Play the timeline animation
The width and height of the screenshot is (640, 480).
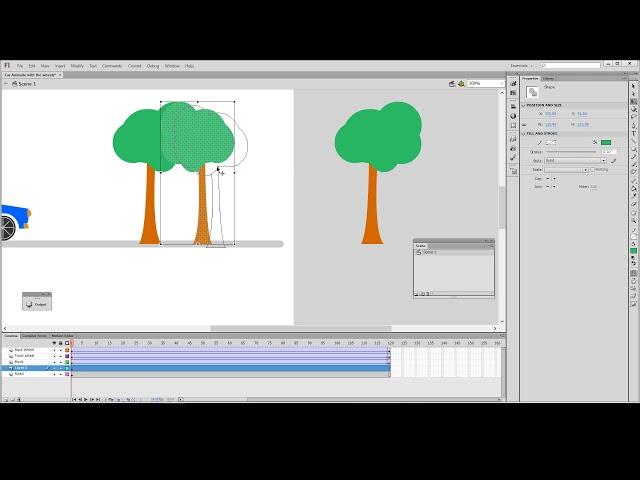(x=86, y=400)
